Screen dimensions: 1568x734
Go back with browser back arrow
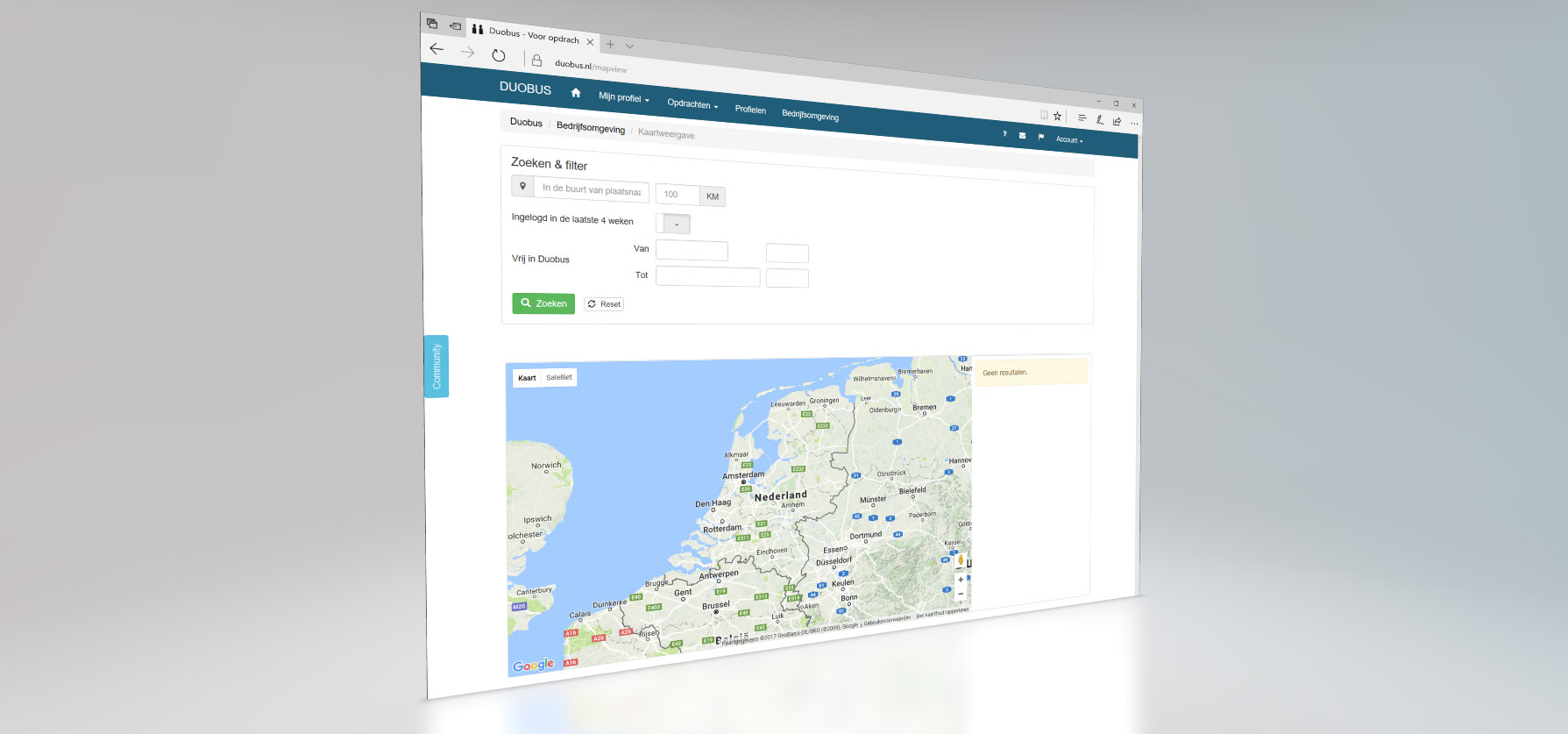[x=436, y=49]
